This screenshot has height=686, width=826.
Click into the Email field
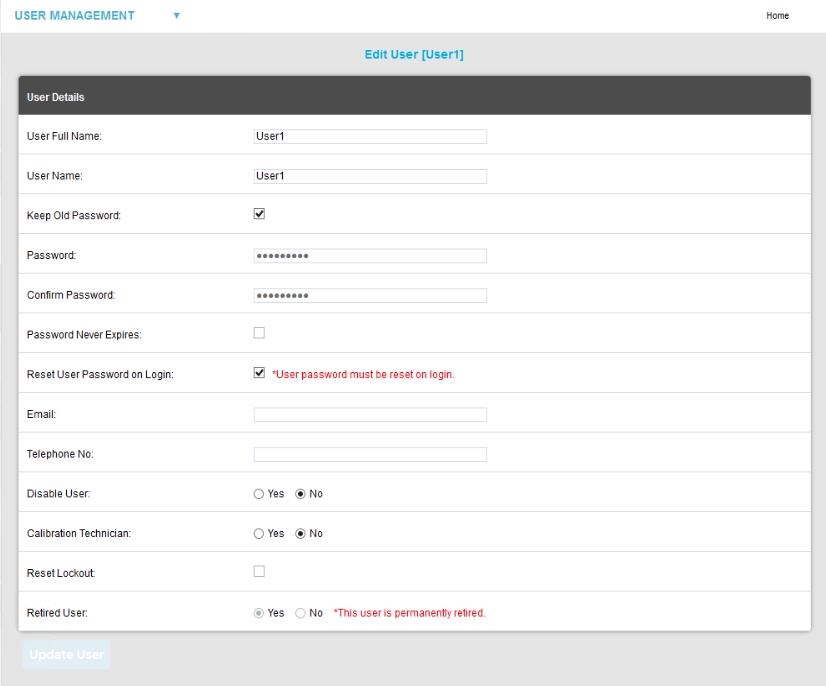pos(370,415)
